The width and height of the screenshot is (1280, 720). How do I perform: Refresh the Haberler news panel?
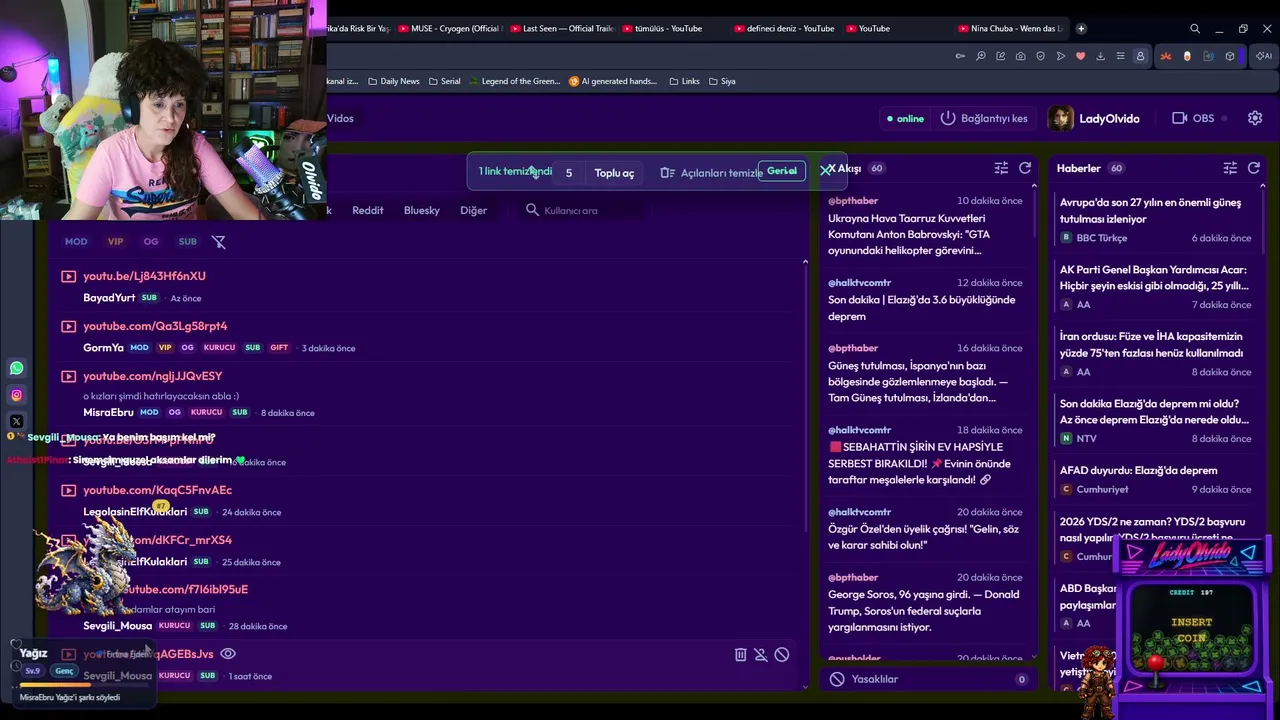(x=1254, y=168)
